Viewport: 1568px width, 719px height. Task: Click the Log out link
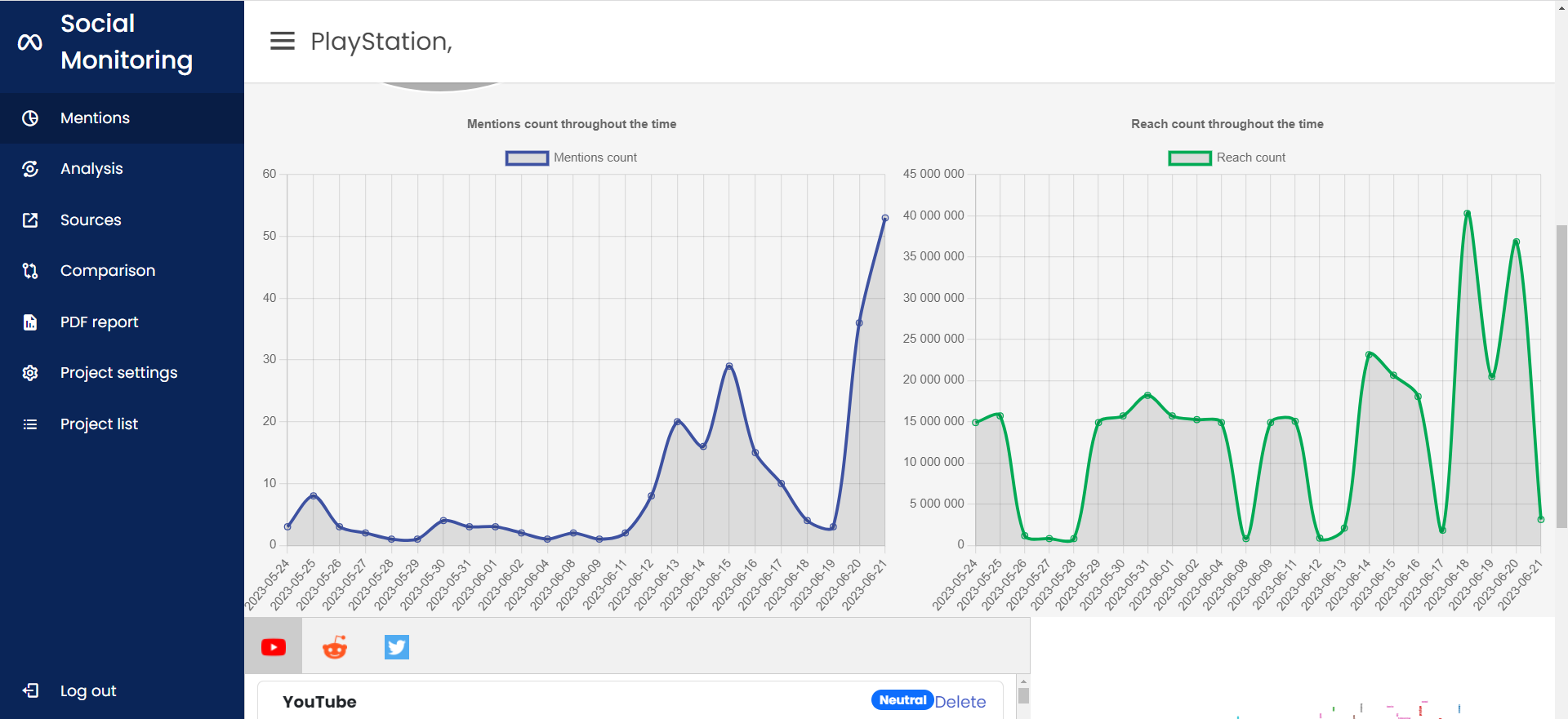point(88,690)
